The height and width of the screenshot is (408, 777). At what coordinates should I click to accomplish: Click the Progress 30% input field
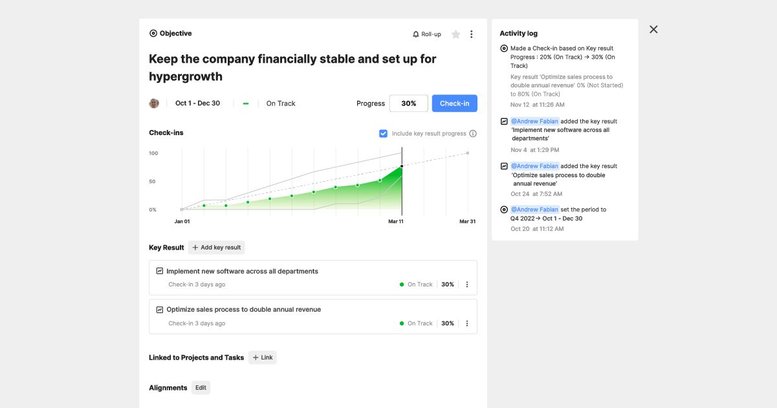pos(408,103)
